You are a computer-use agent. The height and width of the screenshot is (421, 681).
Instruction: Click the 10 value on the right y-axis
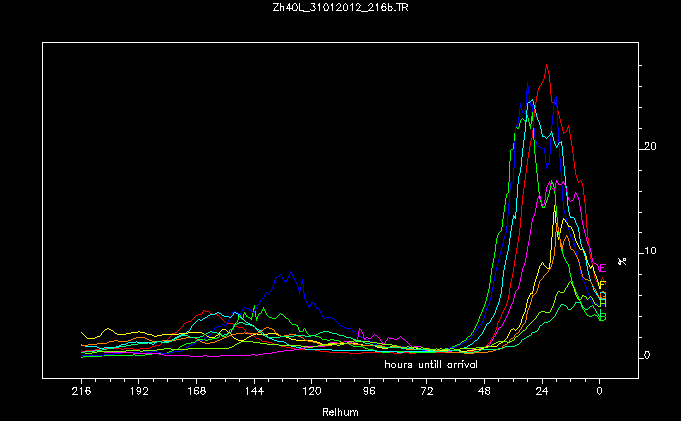[650, 250]
